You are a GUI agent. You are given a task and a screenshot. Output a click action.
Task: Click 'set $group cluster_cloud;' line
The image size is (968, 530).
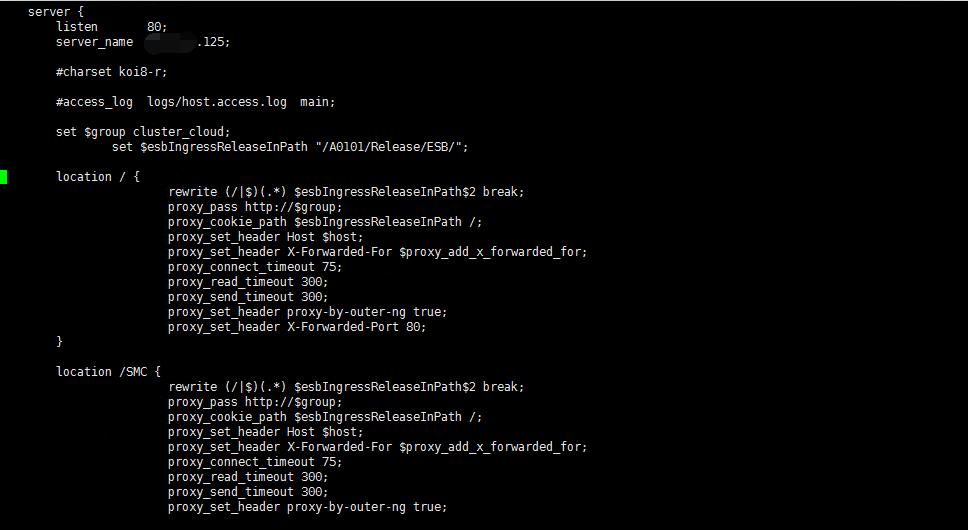pyautogui.click(x=143, y=131)
